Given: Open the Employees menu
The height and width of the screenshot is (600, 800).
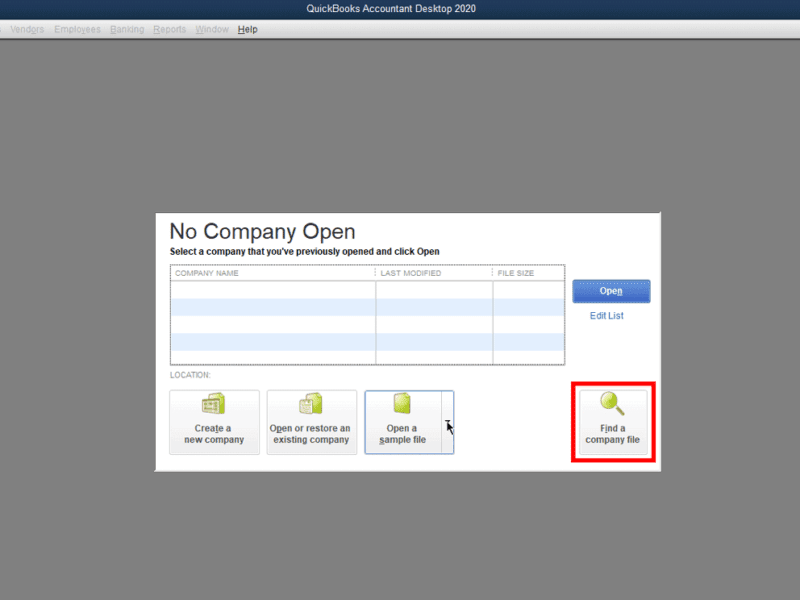Looking at the screenshot, I should click(78, 30).
